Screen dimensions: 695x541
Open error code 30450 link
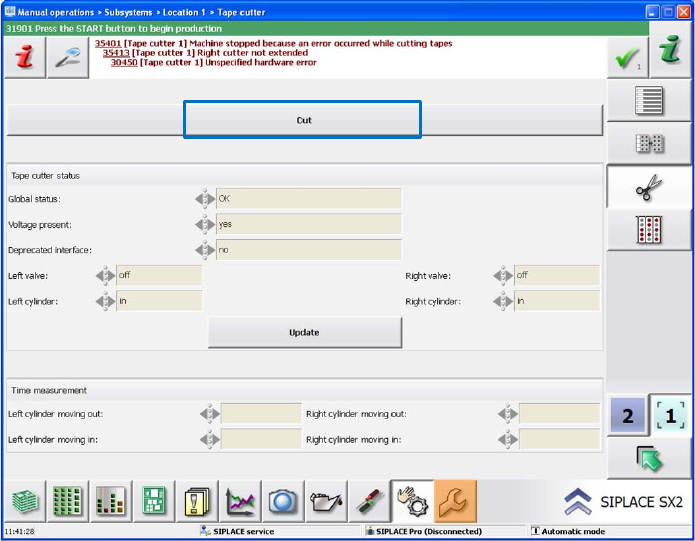coord(124,62)
